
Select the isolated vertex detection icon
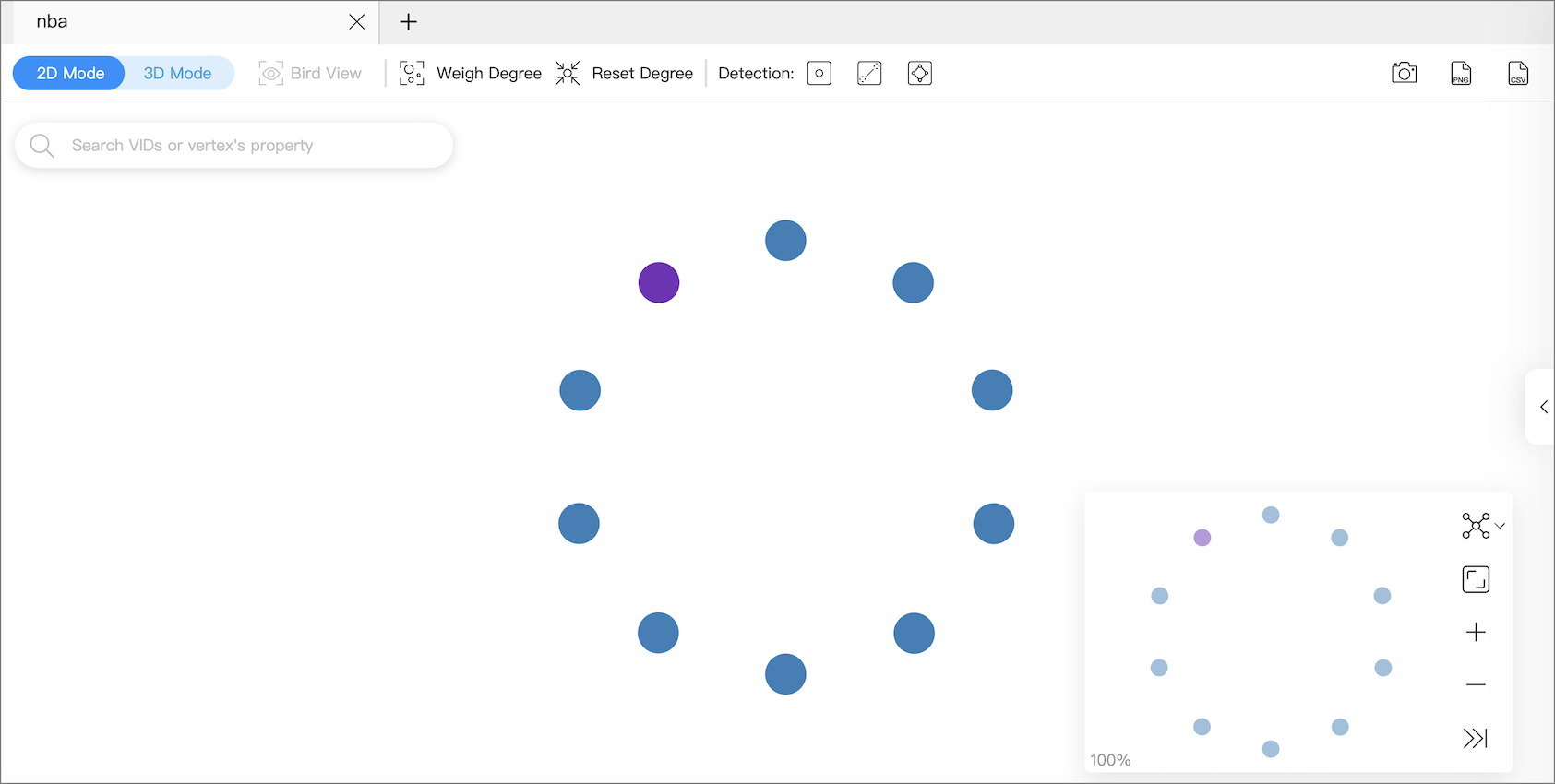click(x=819, y=73)
